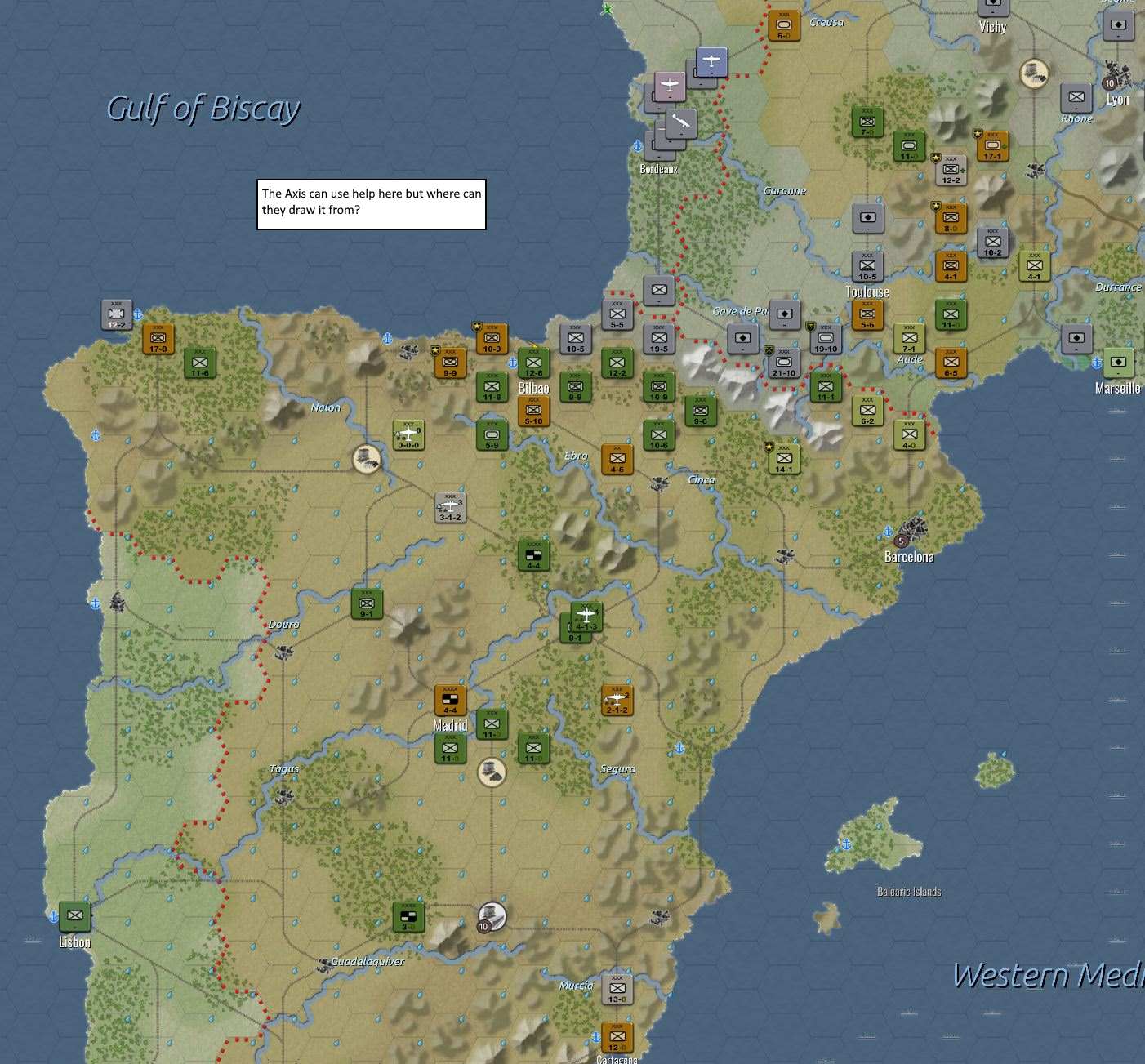This screenshot has width=1145, height=1064.
Task: Select the green 10-6 infantry unit
Action: pyautogui.click(x=658, y=435)
